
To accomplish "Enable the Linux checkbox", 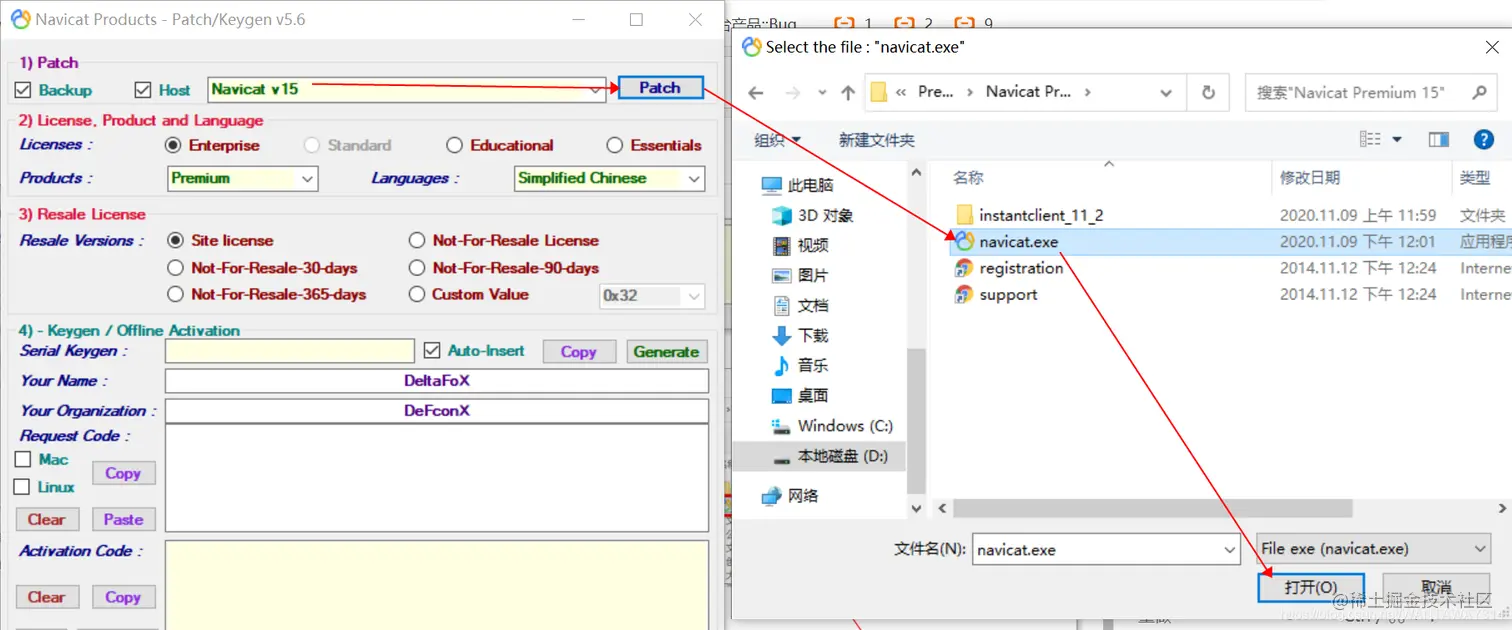I will click(x=22, y=487).
